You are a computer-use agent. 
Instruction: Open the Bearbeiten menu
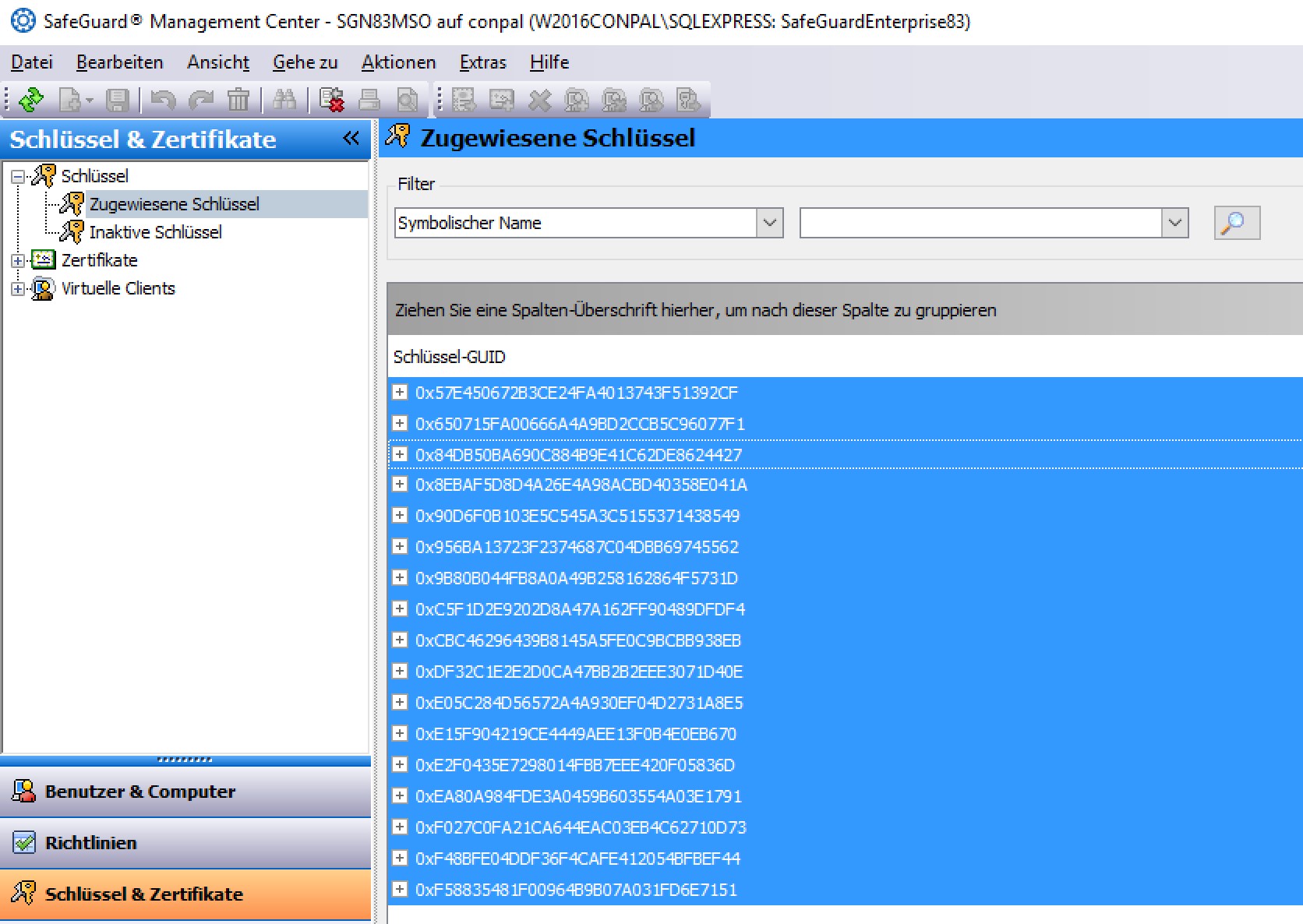[x=120, y=62]
